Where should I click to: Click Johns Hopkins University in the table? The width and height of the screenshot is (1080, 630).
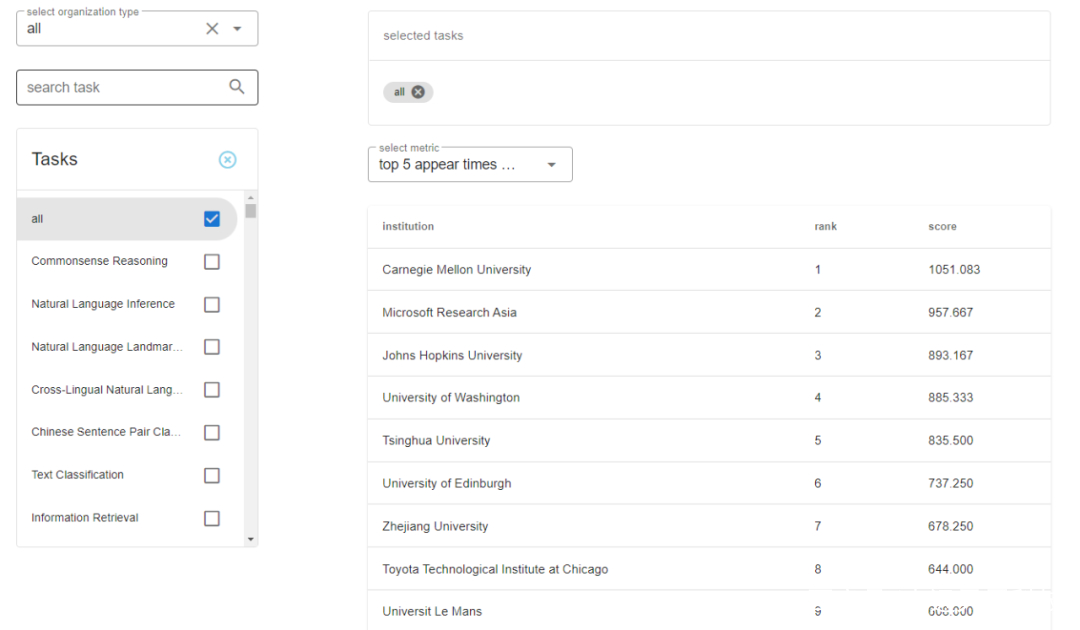pos(453,355)
